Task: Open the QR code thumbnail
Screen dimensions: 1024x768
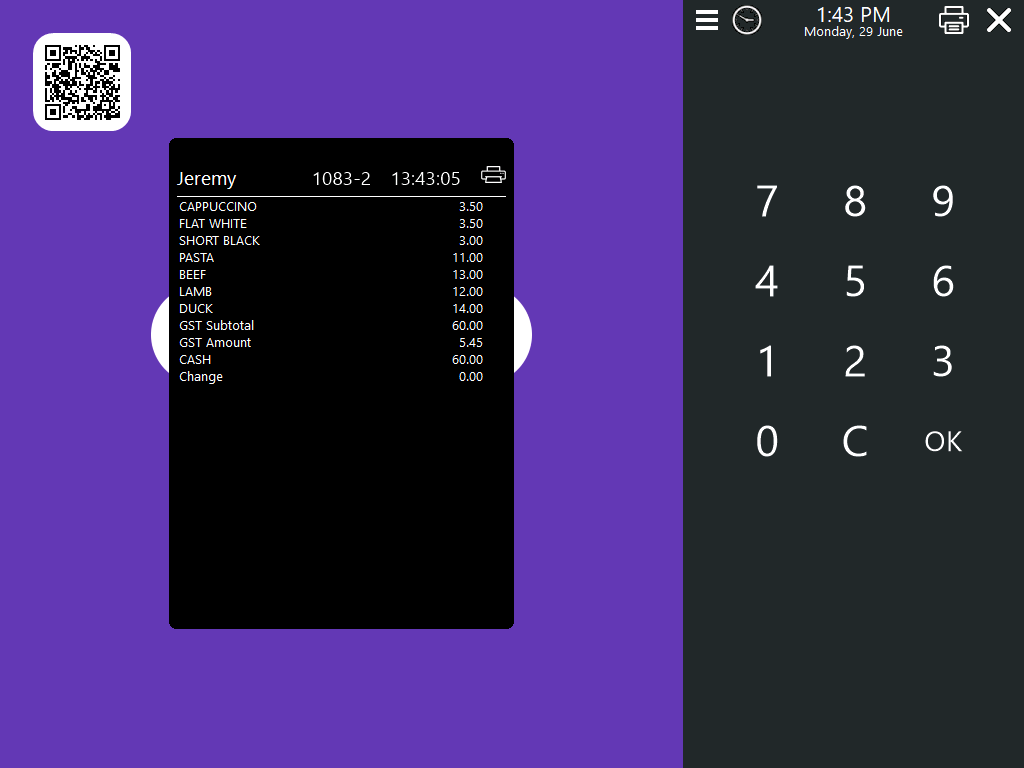Action: coord(82,82)
